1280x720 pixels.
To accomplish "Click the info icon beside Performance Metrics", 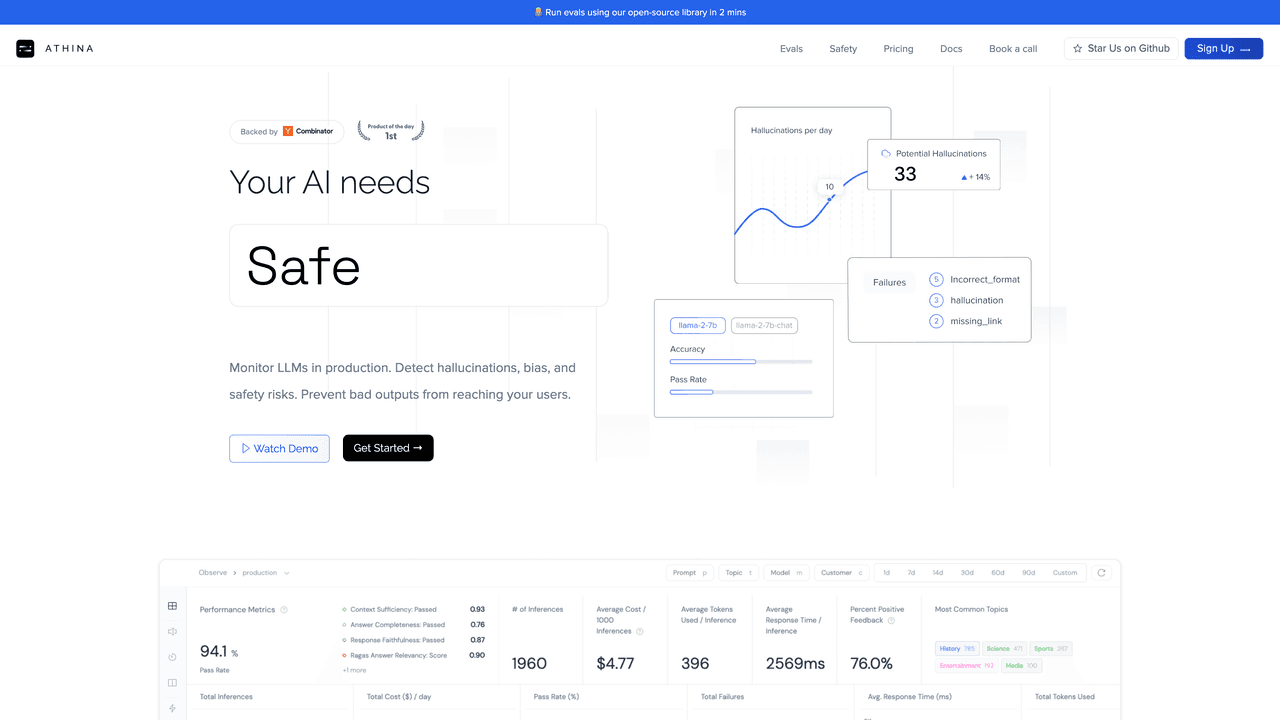I will [284, 609].
